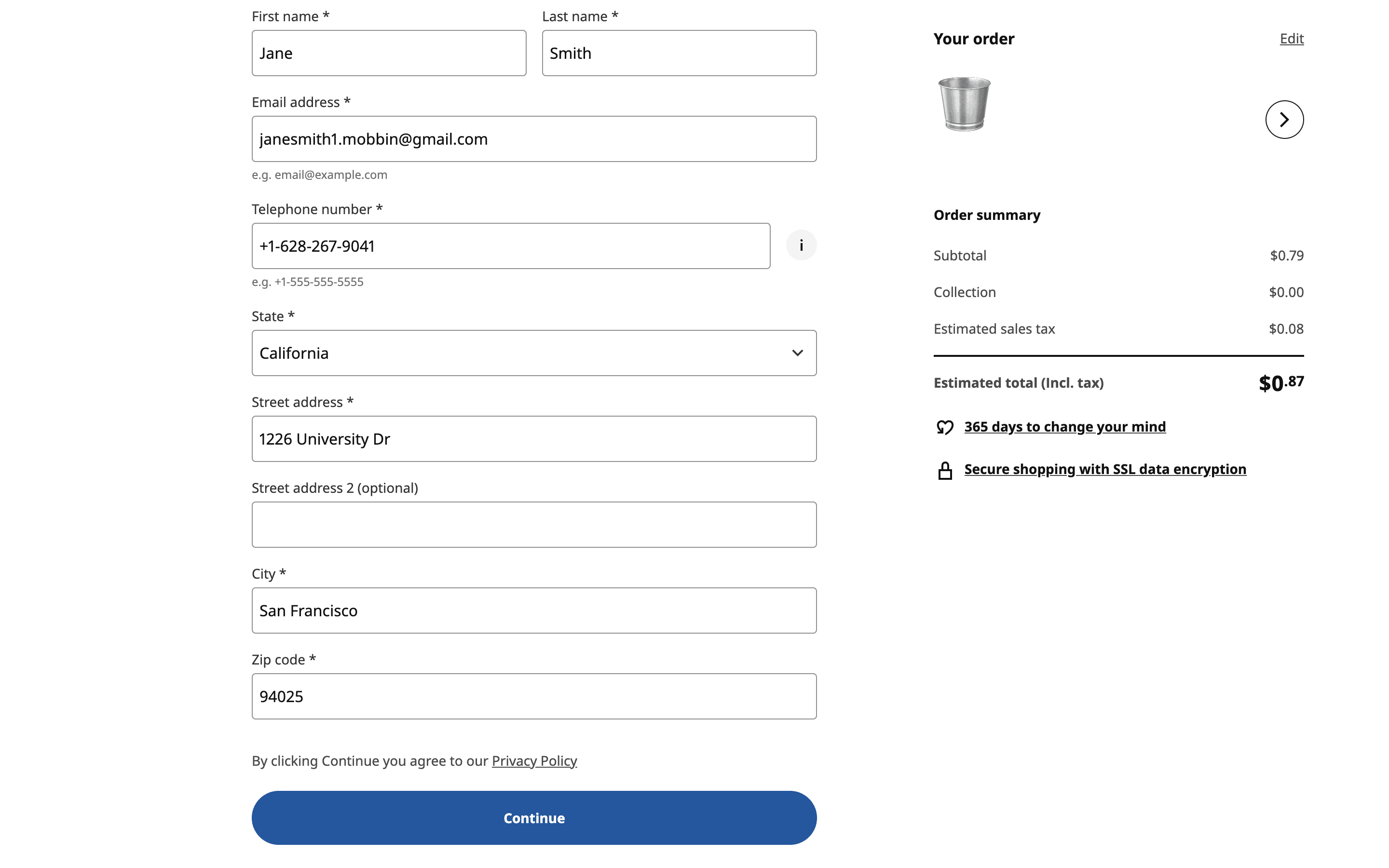The height and width of the screenshot is (868, 1389).
Task: Click the State dropdown chevron arrow
Action: coord(797,353)
